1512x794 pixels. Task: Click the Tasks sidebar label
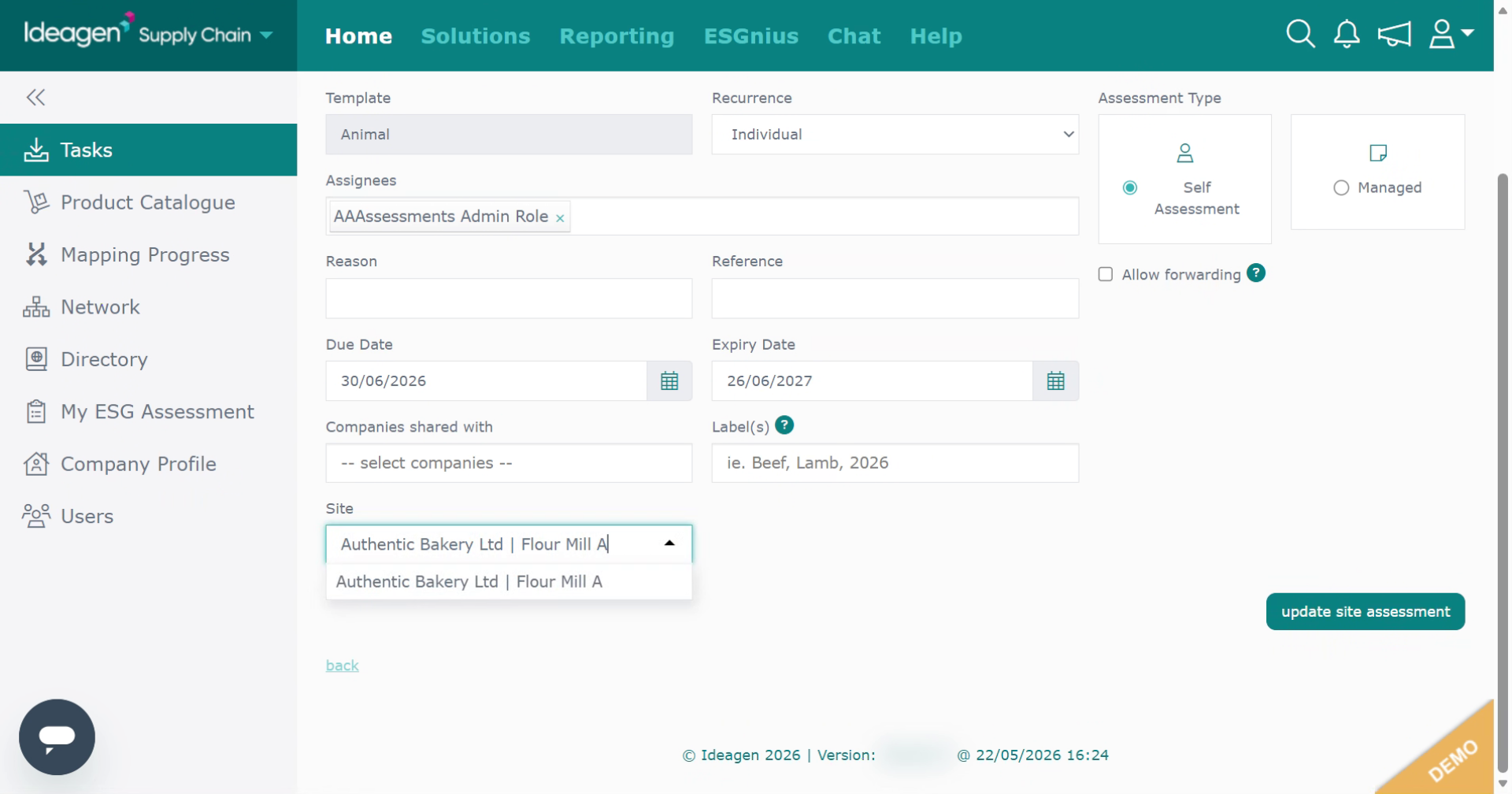pos(87,150)
